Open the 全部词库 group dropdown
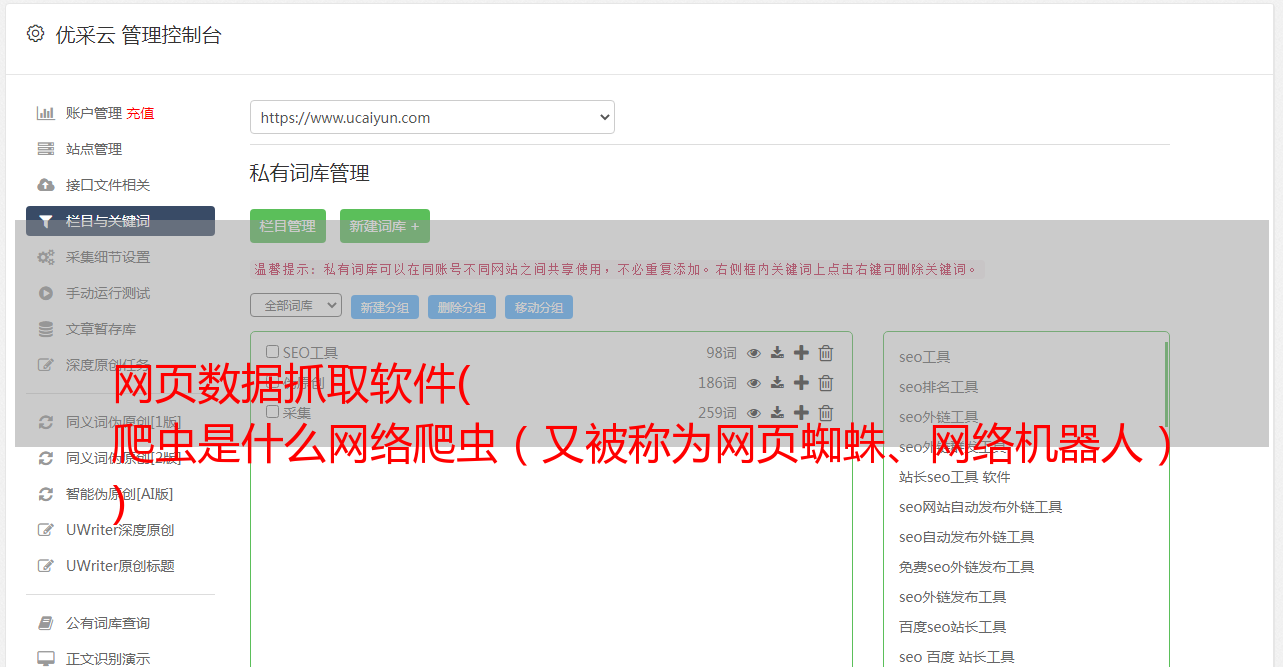 (x=296, y=305)
